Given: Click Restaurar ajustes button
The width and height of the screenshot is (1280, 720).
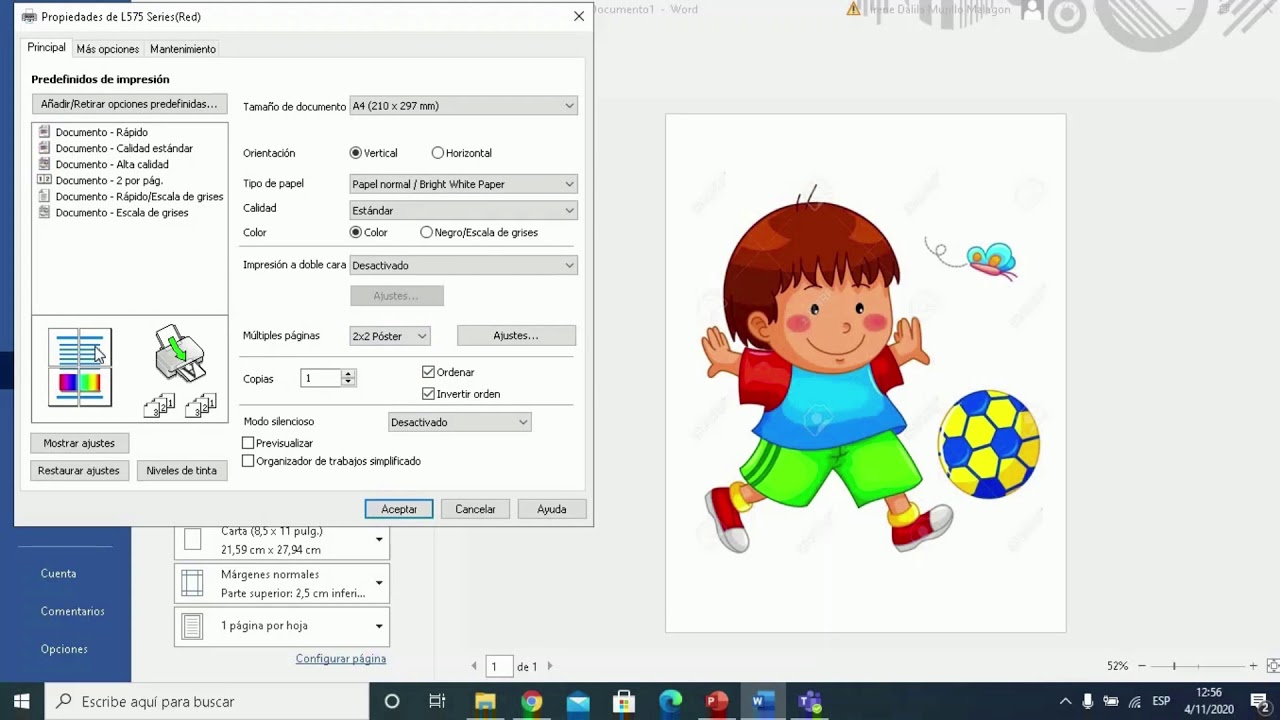Looking at the screenshot, I should 79,471.
